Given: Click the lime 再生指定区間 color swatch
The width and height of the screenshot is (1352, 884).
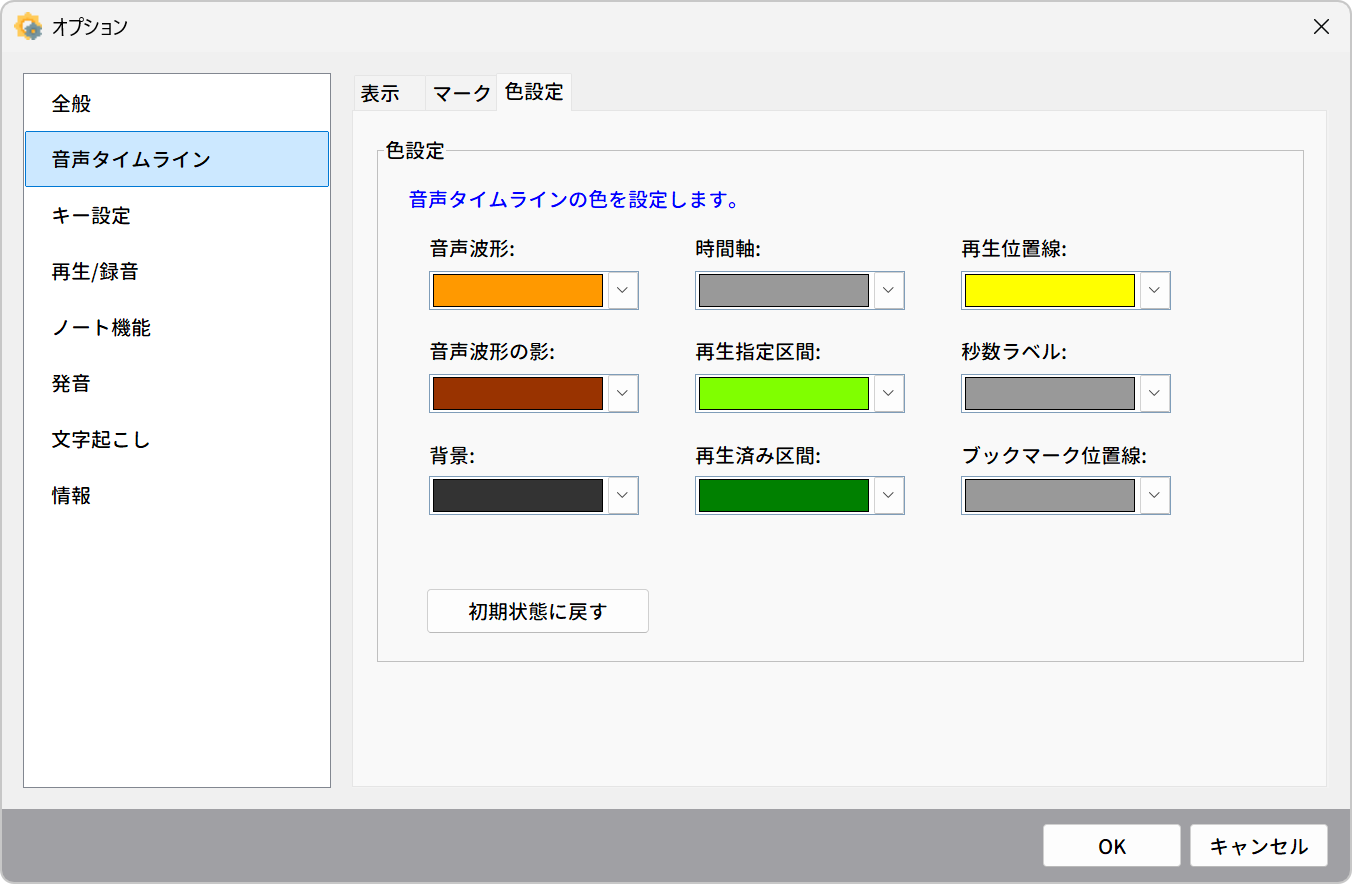Looking at the screenshot, I should coord(784,394).
